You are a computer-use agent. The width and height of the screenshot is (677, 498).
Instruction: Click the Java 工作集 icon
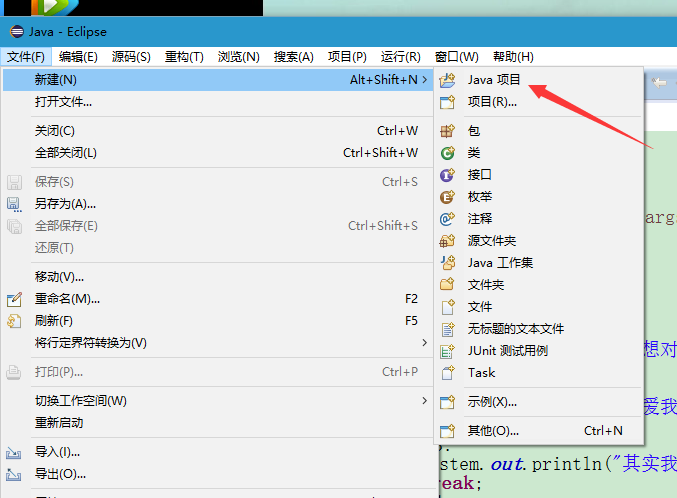[x=447, y=263]
